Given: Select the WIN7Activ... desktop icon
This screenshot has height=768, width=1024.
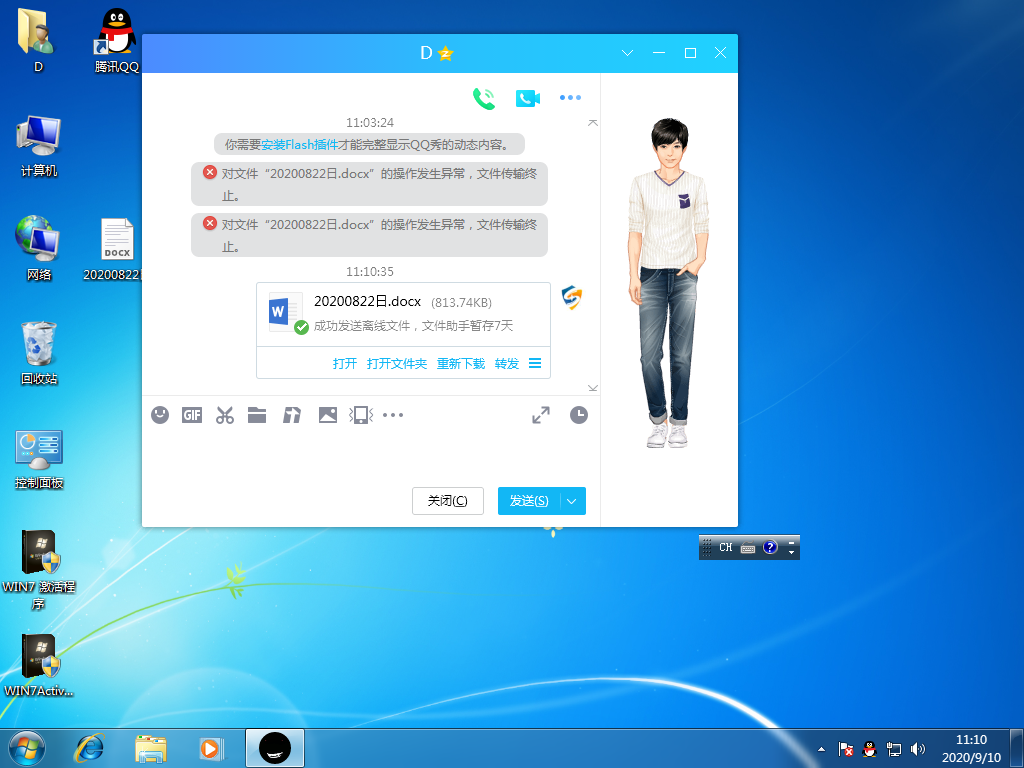Looking at the screenshot, I should (x=39, y=665).
